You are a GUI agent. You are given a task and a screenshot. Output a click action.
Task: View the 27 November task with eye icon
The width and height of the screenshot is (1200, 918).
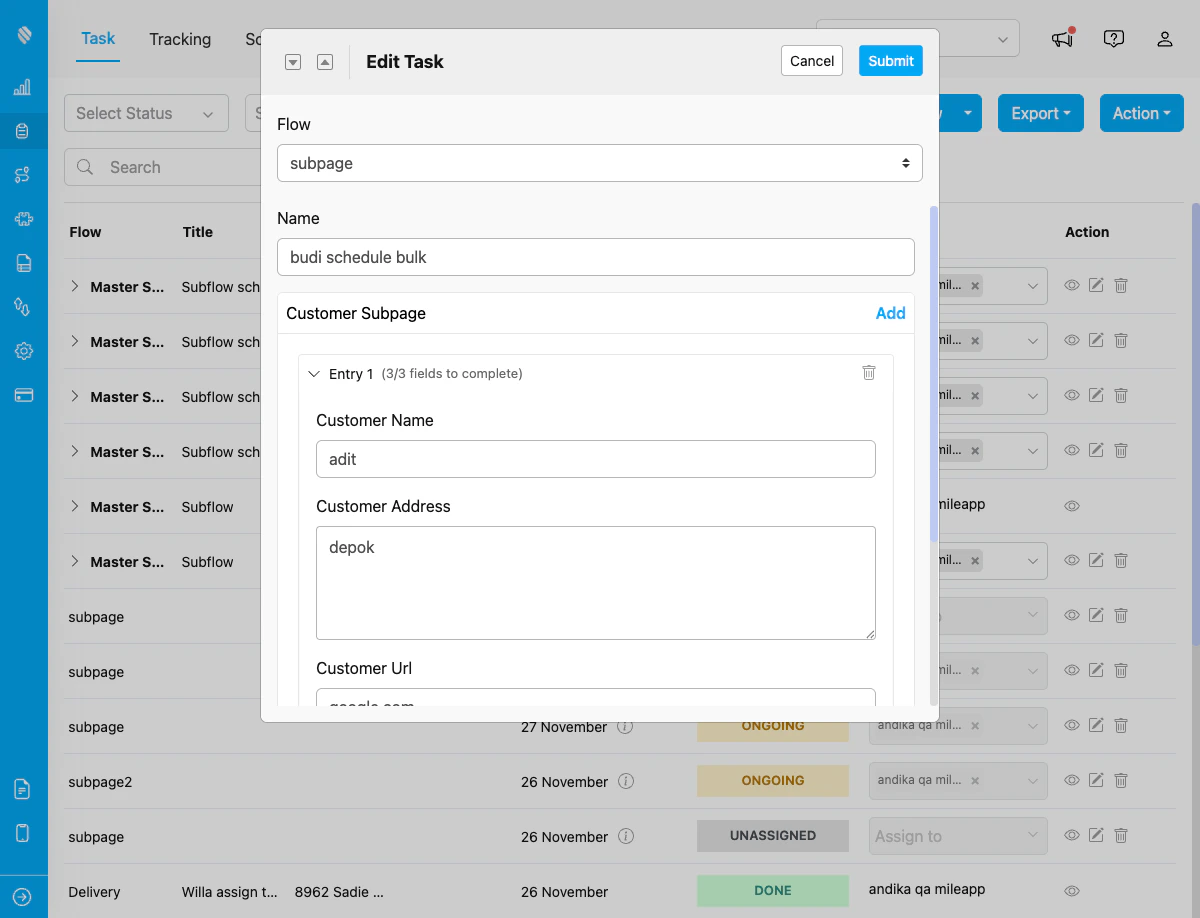click(x=1072, y=725)
